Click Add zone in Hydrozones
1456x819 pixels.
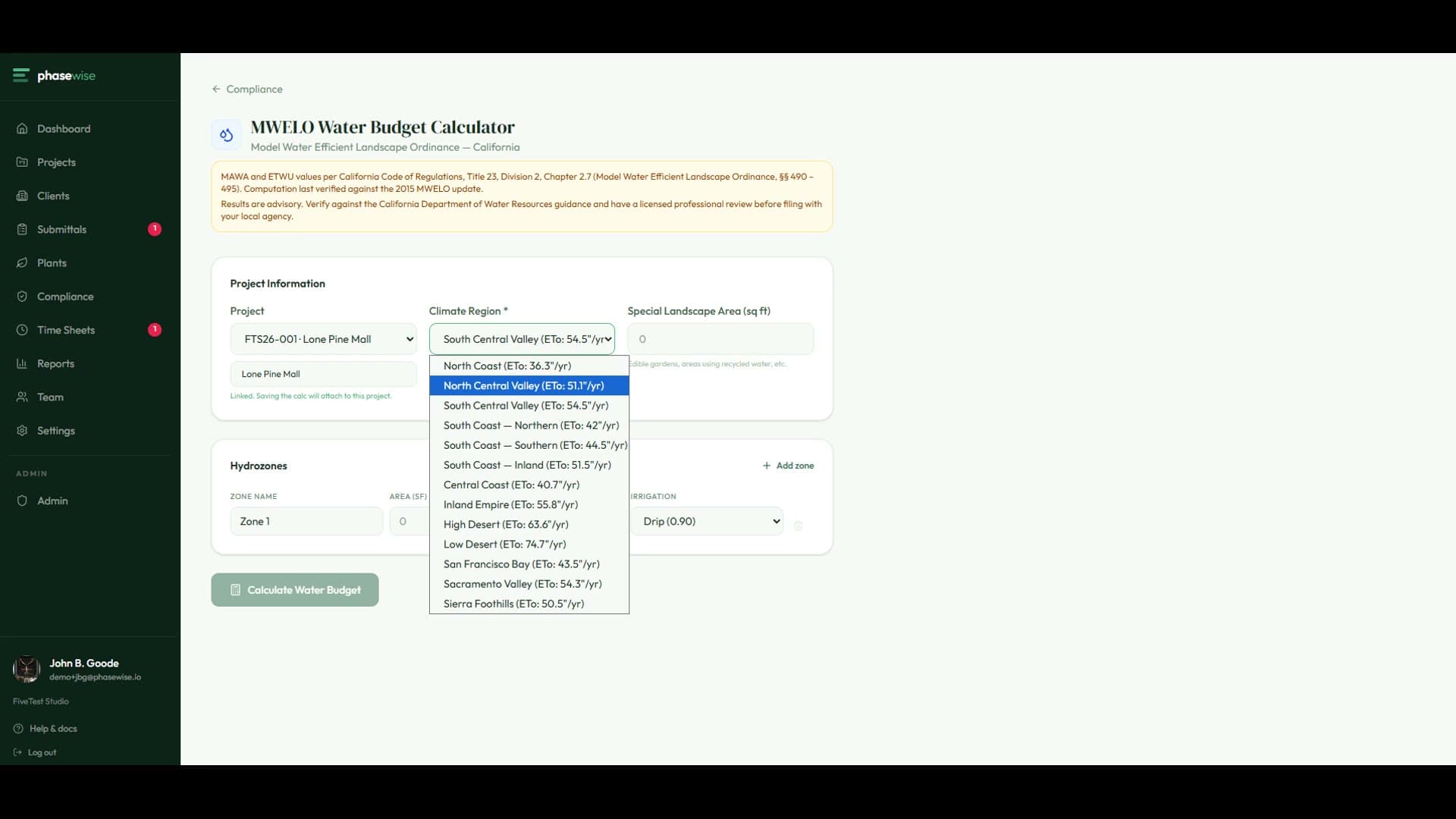pos(788,466)
